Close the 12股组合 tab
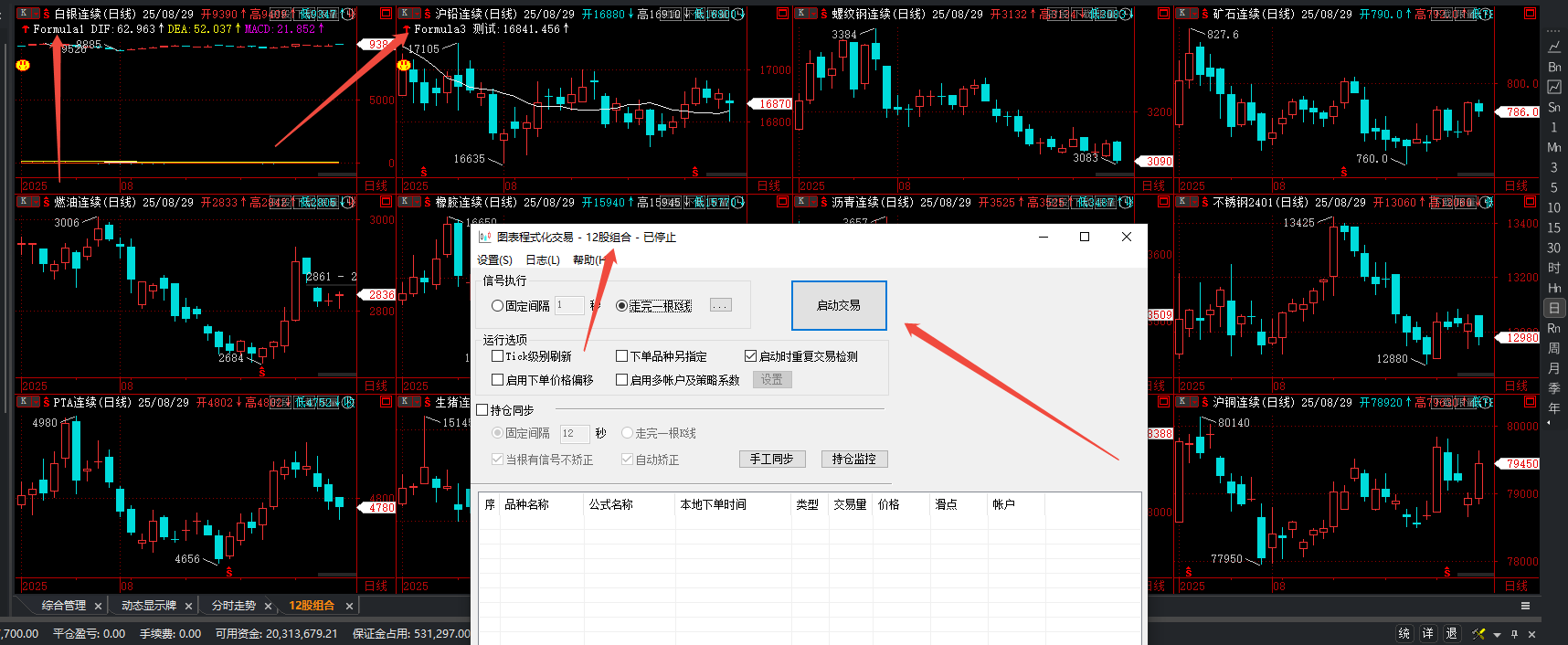Viewport: 1568px width, 645px height. [349, 606]
